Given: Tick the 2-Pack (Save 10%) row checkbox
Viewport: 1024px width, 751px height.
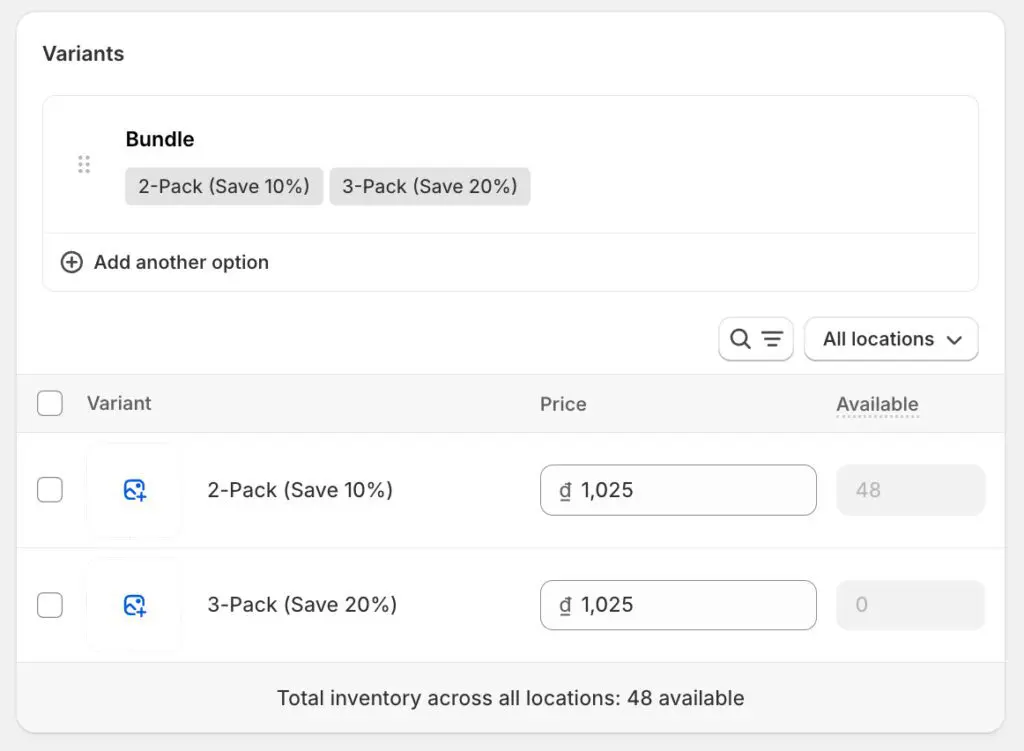Looking at the screenshot, I should coord(50,490).
